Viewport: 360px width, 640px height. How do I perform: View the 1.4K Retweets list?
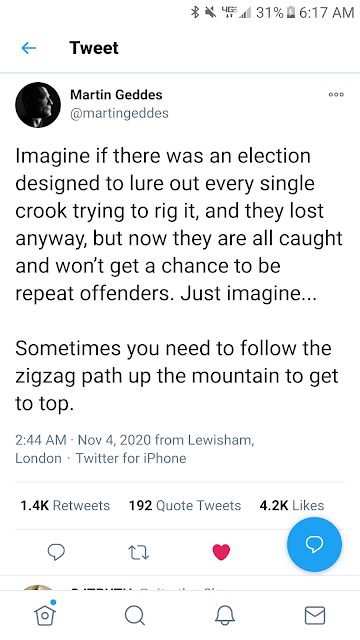pos(65,505)
